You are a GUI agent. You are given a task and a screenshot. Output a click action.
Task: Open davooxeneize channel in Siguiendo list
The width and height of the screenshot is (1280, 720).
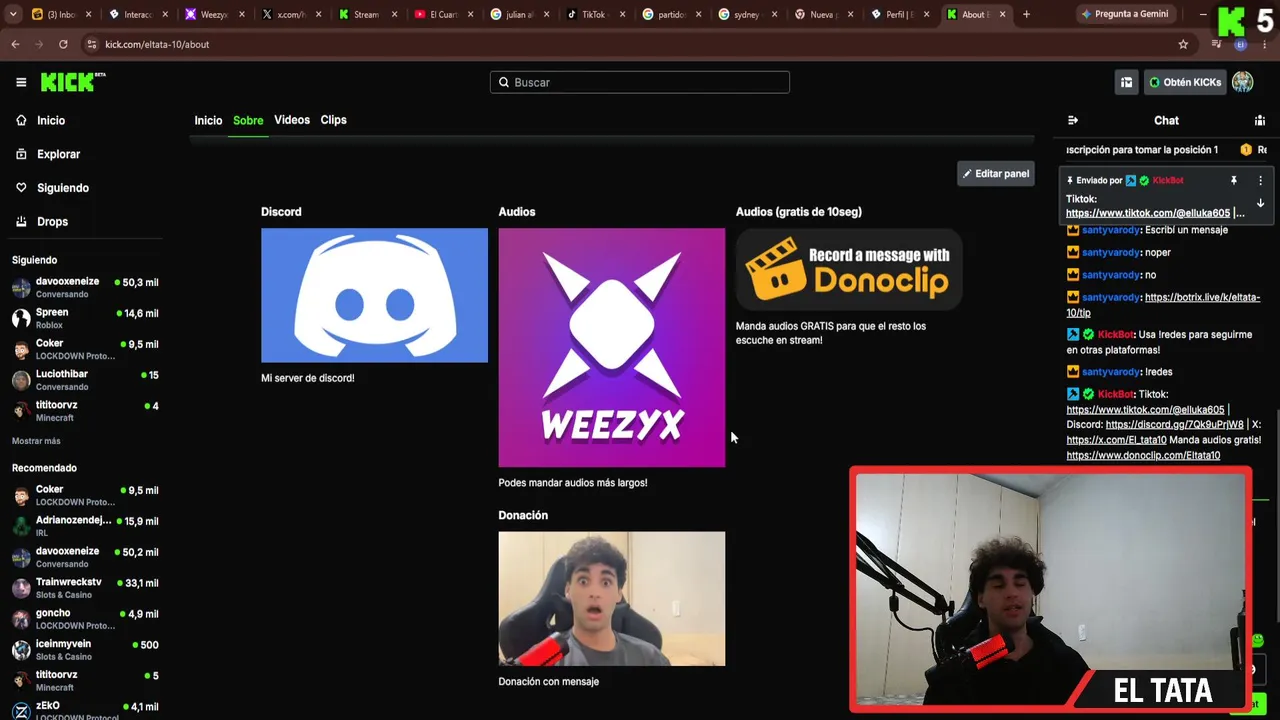click(85, 288)
